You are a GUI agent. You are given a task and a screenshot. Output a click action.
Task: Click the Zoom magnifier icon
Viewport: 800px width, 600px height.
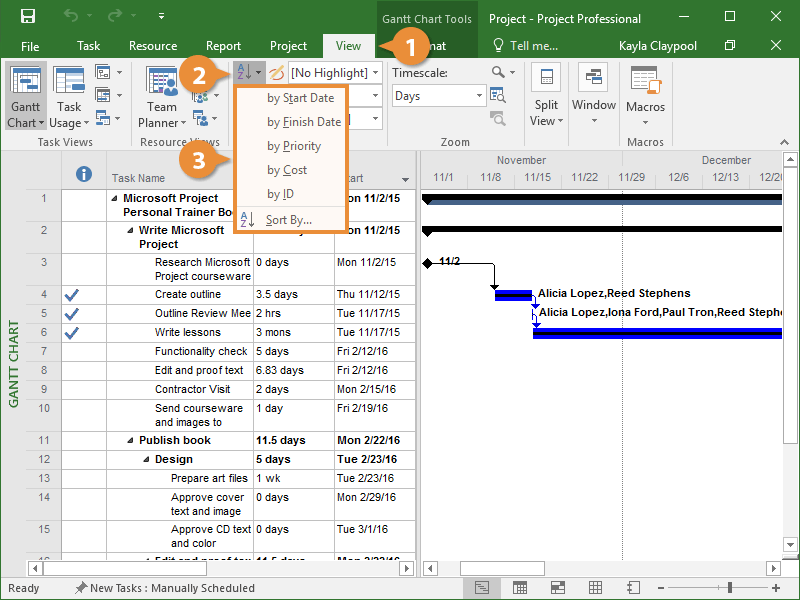coord(499,73)
